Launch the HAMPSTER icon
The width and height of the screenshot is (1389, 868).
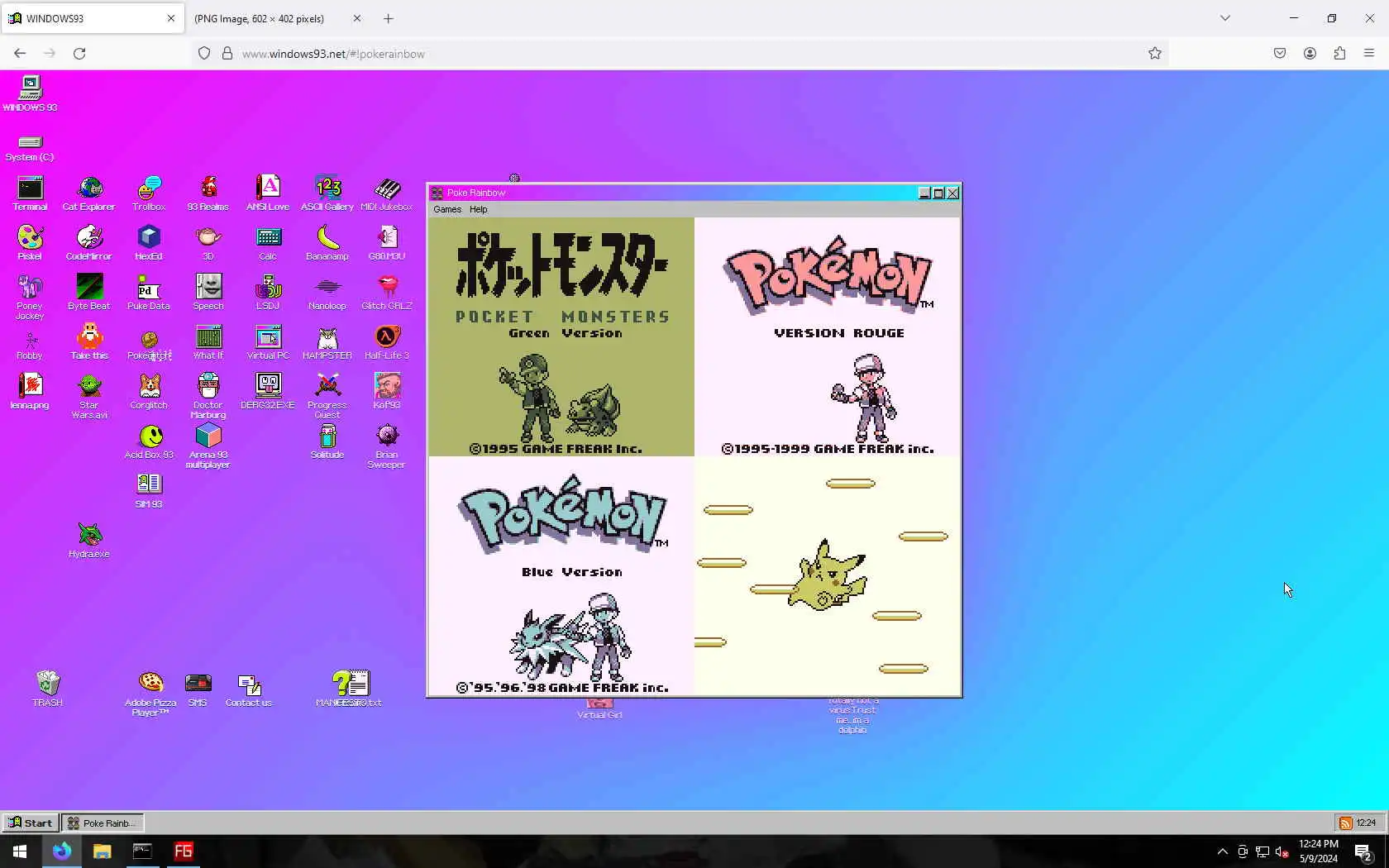point(327,342)
